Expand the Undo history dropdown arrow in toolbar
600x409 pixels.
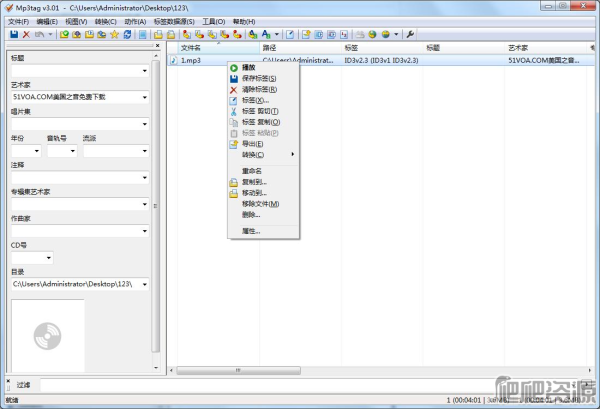(x=50, y=34)
